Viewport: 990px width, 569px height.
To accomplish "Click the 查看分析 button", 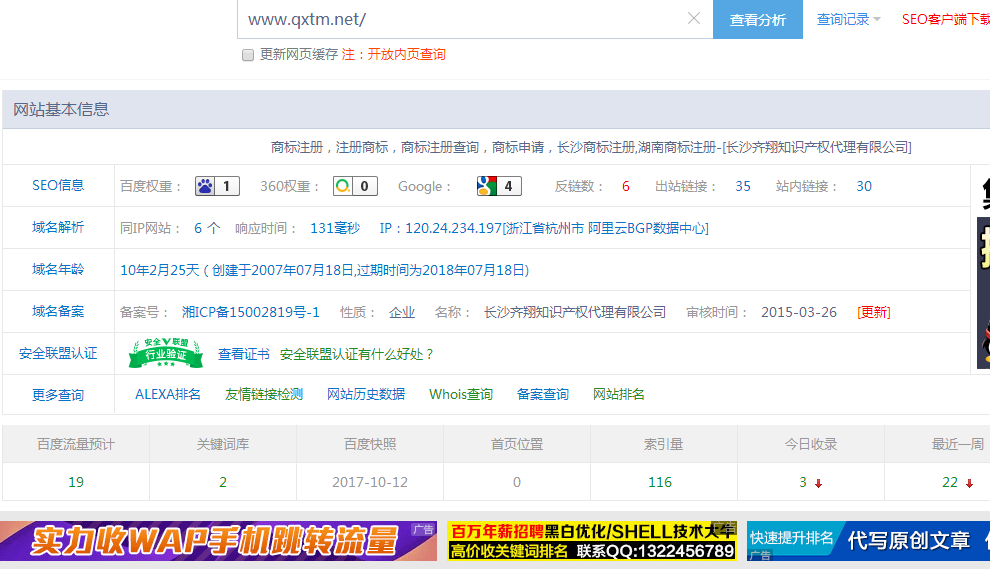I will 758,20.
